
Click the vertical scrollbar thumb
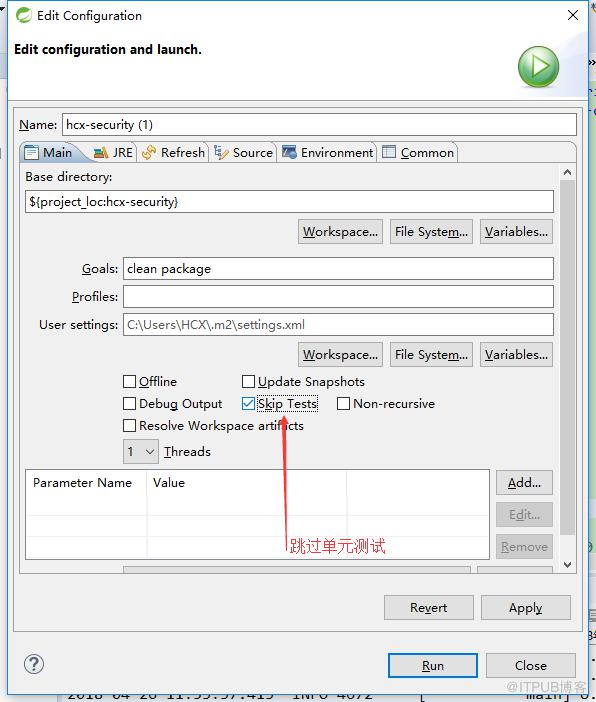567,357
